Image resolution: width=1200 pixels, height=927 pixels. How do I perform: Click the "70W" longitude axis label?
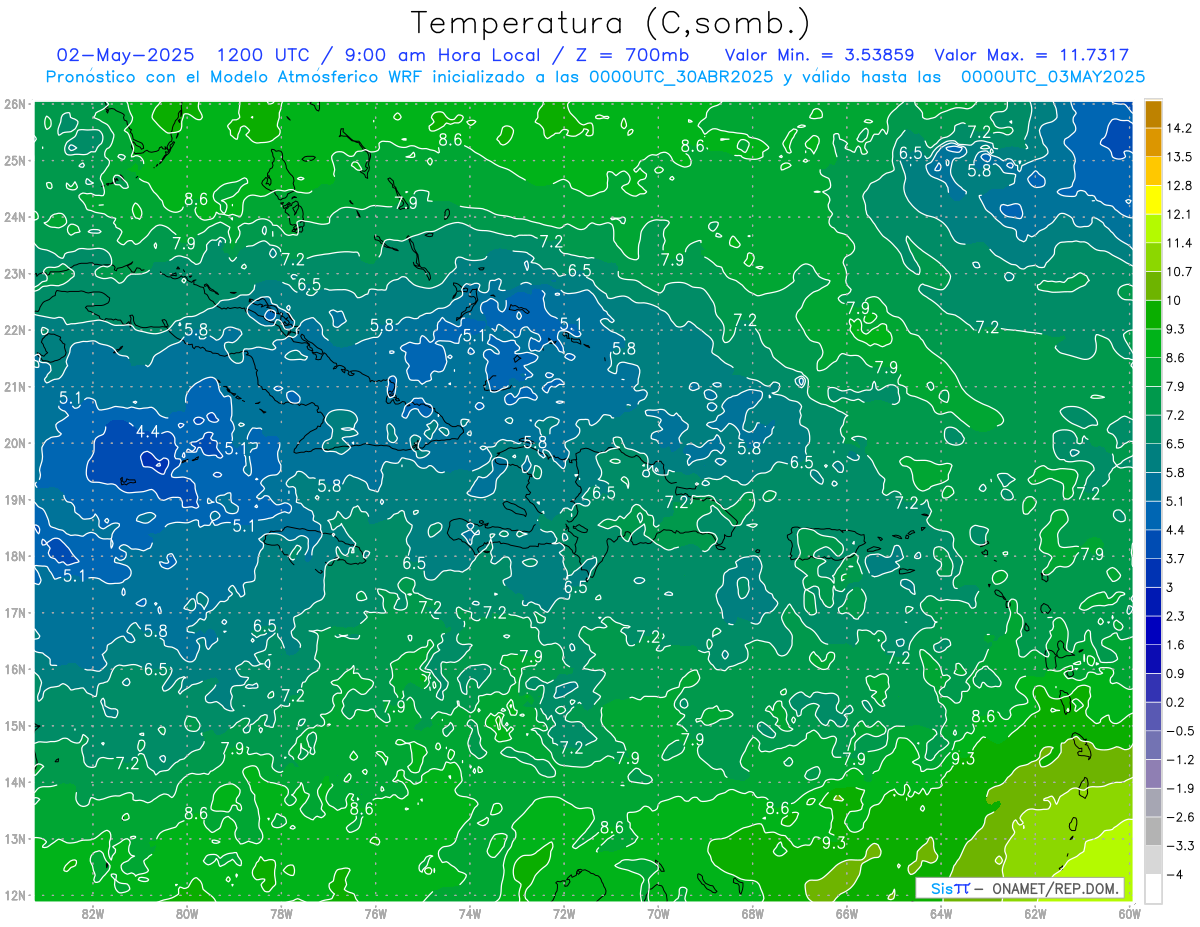click(x=658, y=913)
